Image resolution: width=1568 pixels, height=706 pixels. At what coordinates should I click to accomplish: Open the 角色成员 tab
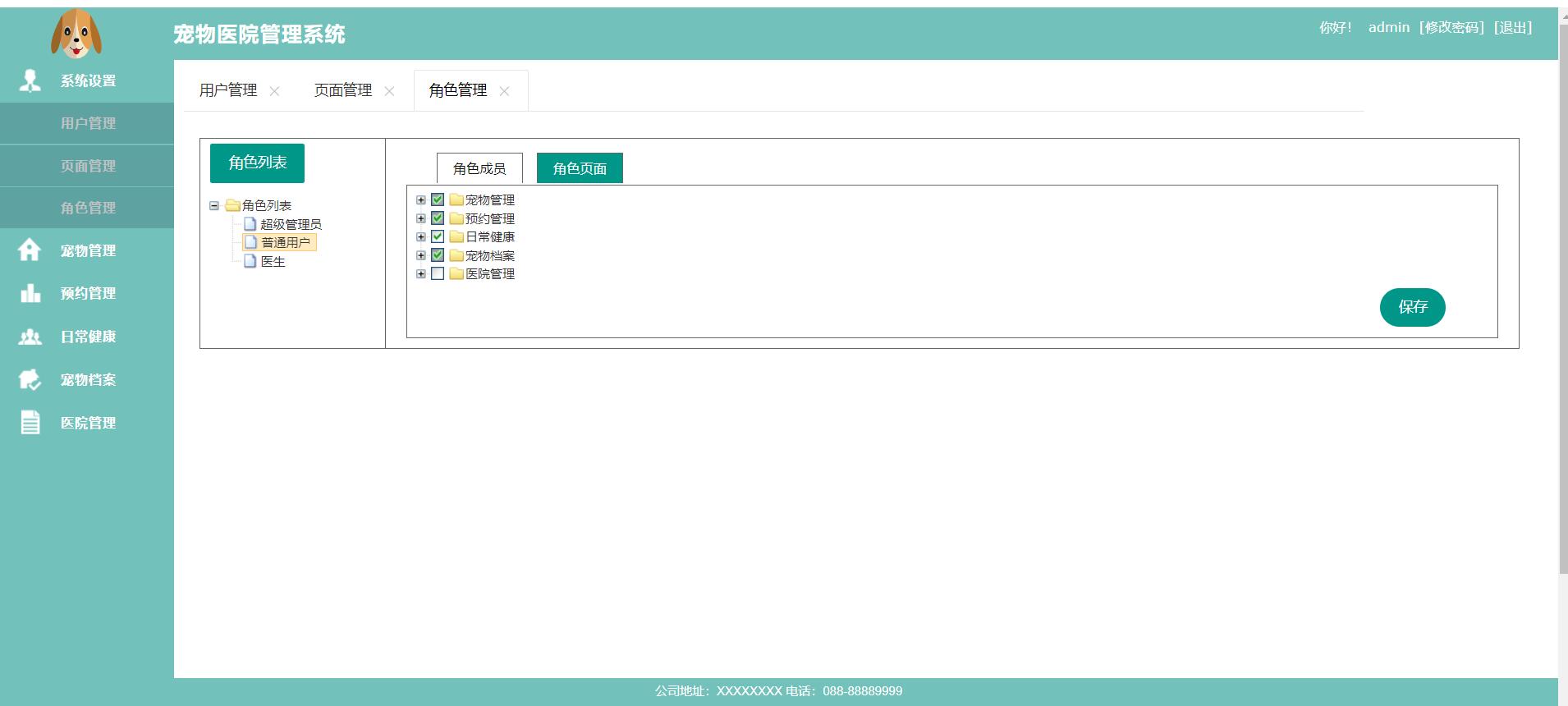click(x=479, y=168)
